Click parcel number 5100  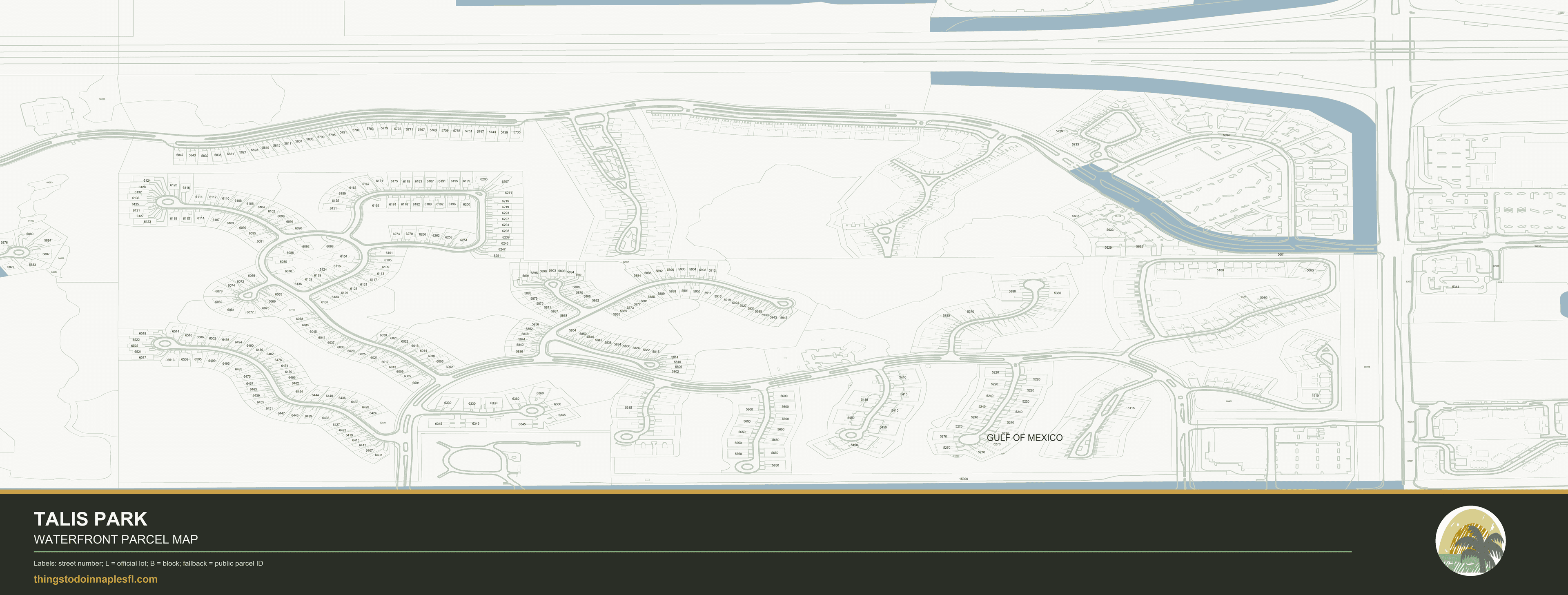(x=1220, y=270)
